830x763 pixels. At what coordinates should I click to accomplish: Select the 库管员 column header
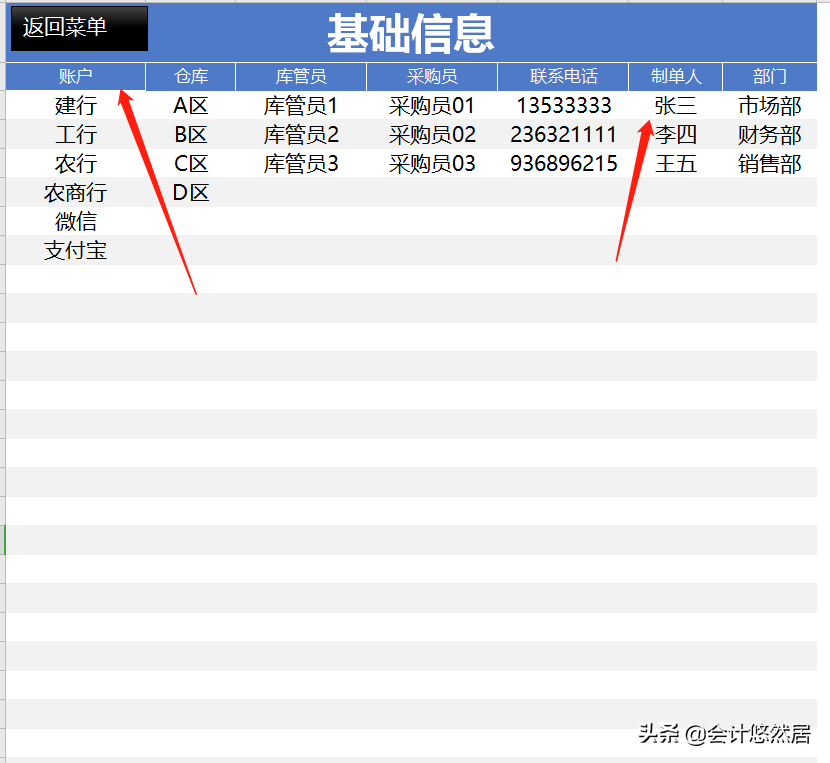pos(301,77)
